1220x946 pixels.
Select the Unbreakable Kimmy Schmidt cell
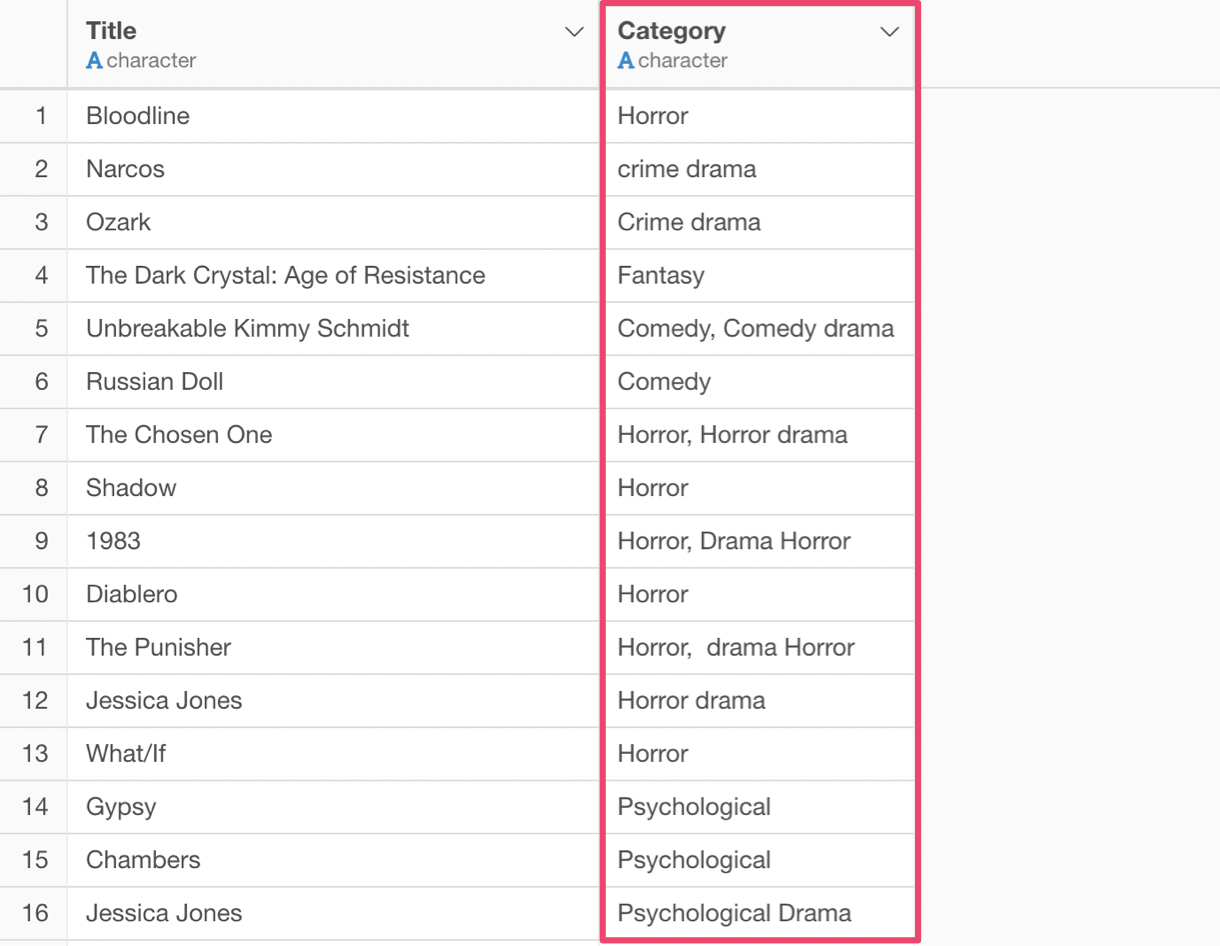tap(247, 328)
